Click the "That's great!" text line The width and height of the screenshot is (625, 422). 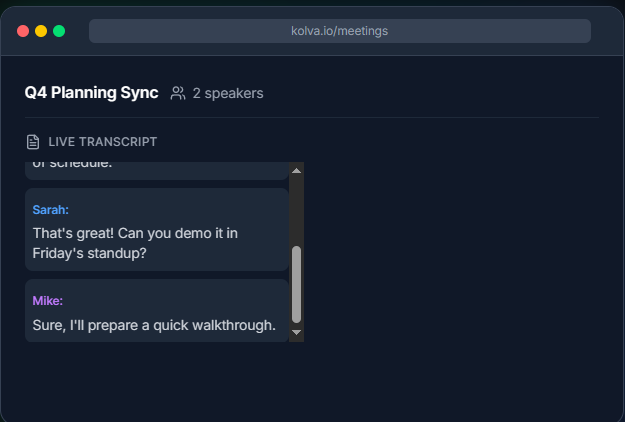click(x=135, y=233)
